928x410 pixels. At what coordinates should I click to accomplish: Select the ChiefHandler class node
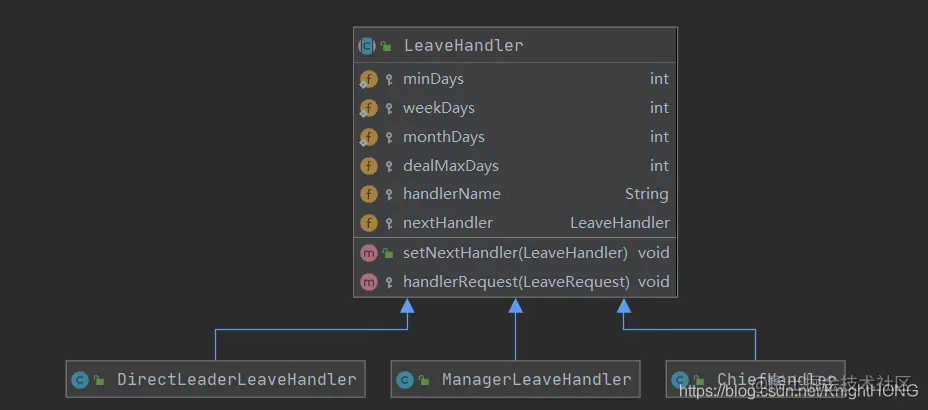click(x=756, y=379)
